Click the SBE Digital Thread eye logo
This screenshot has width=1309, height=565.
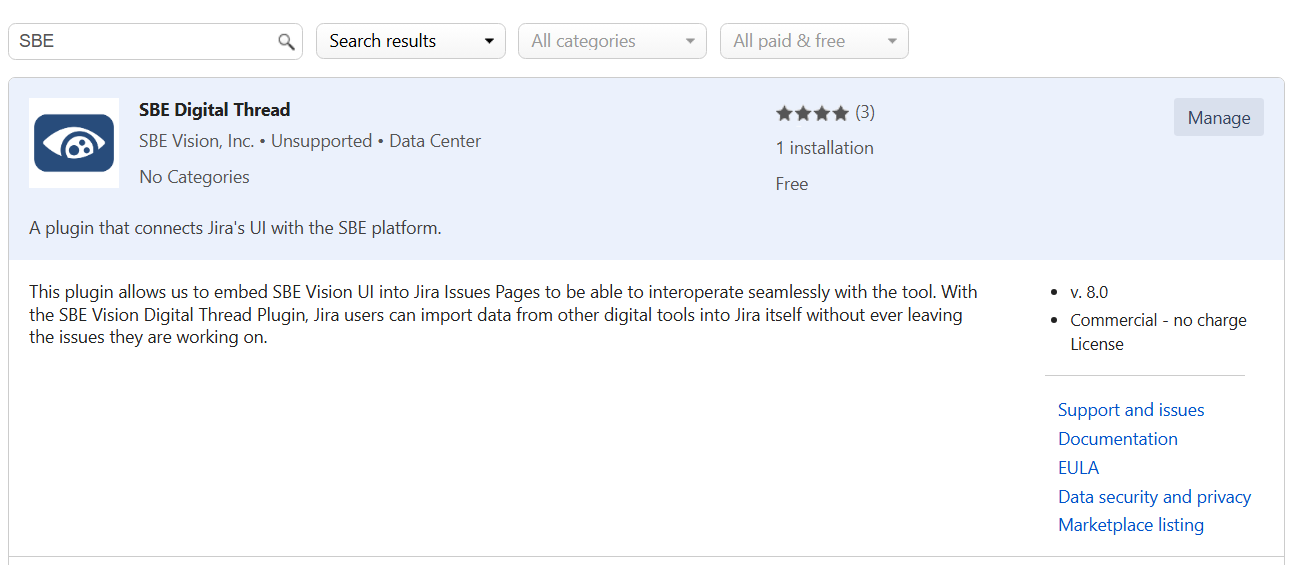(x=74, y=143)
